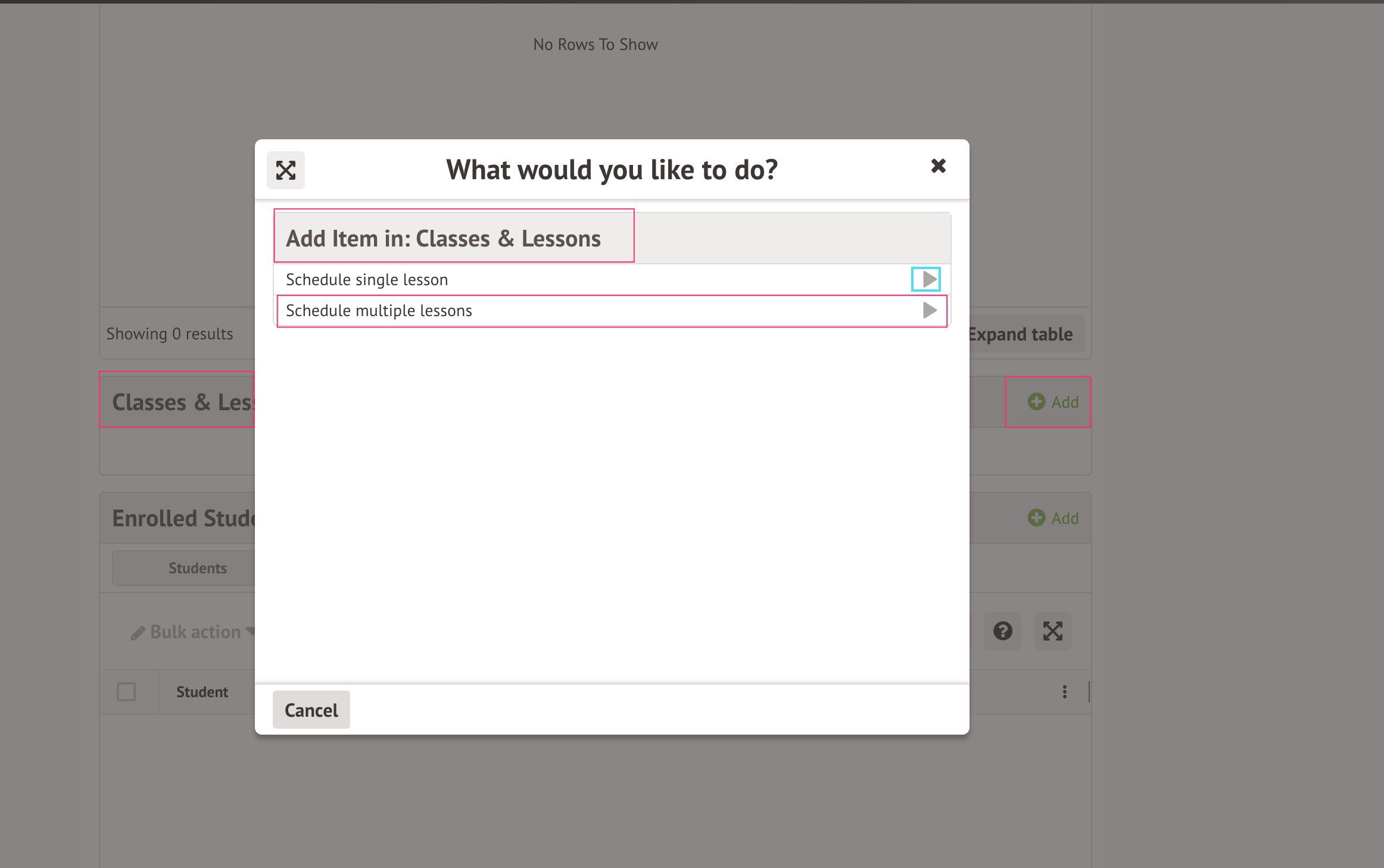Image resolution: width=1384 pixels, height=868 pixels.
Task: Expand students table with fullscreen icon
Action: 1052,631
